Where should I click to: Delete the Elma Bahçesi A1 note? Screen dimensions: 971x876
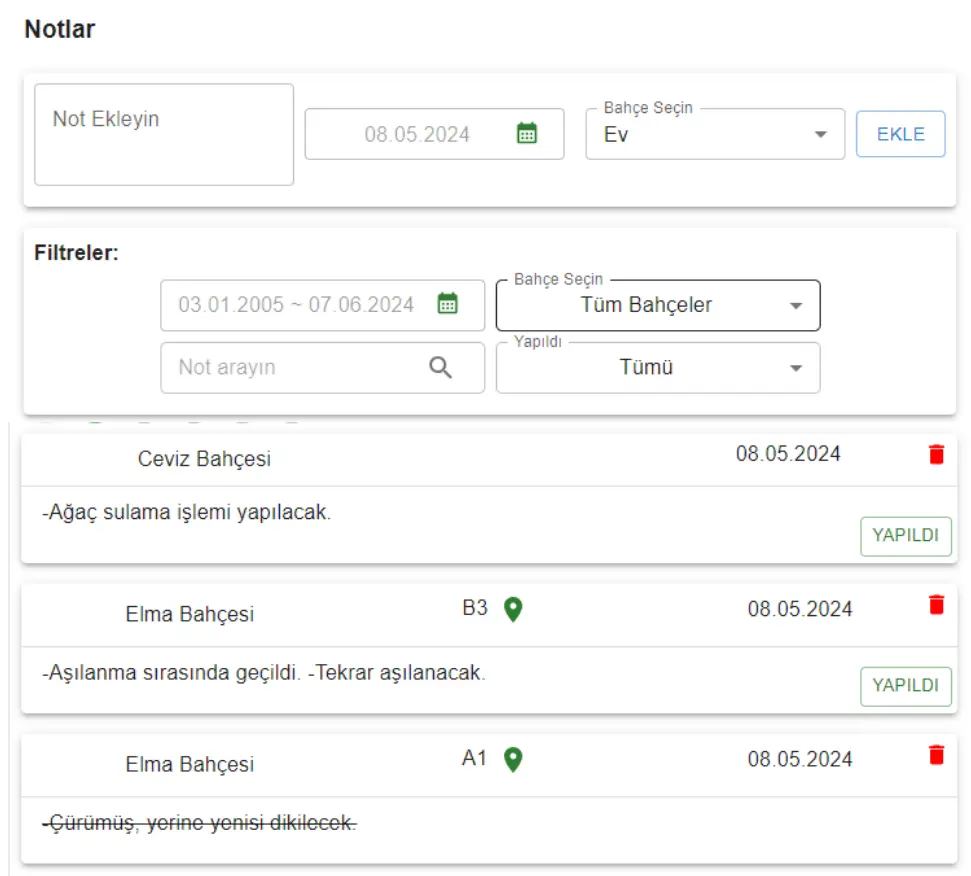coord(936,755)
